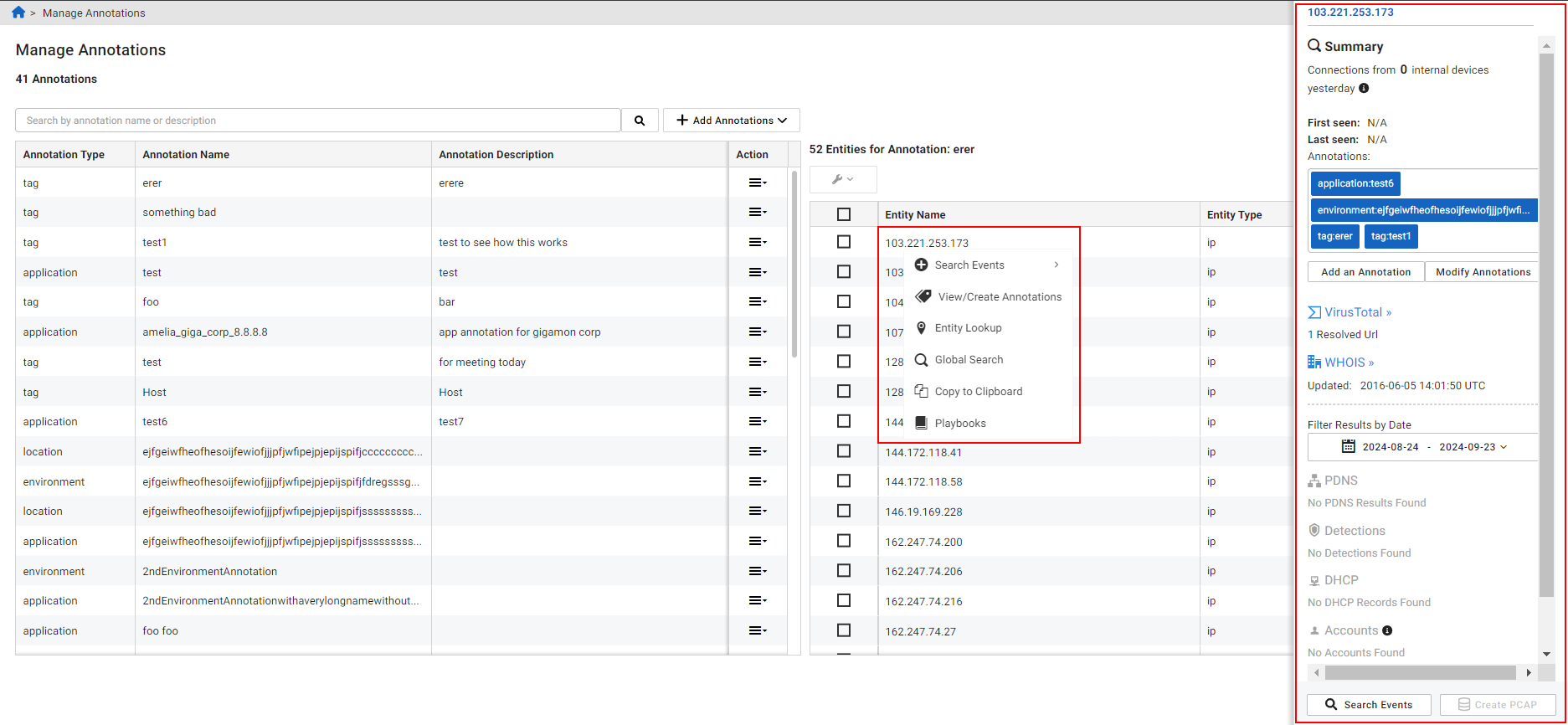Check the box for entity 162.247.74.206

coord(844,571)
